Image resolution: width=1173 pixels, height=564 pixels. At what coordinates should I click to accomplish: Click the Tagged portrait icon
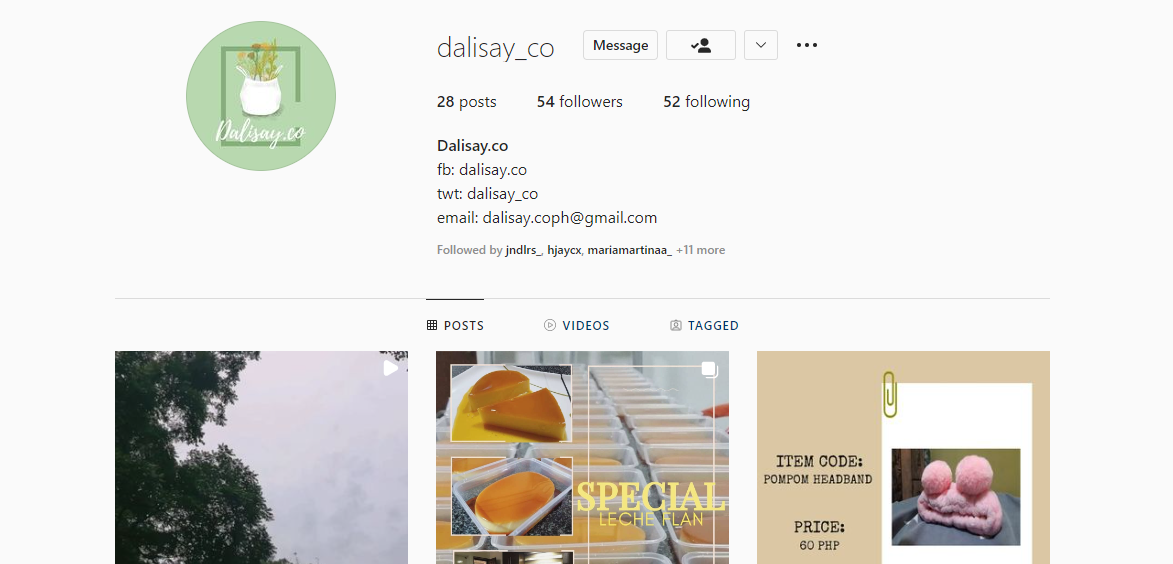(x=676, y=325)
